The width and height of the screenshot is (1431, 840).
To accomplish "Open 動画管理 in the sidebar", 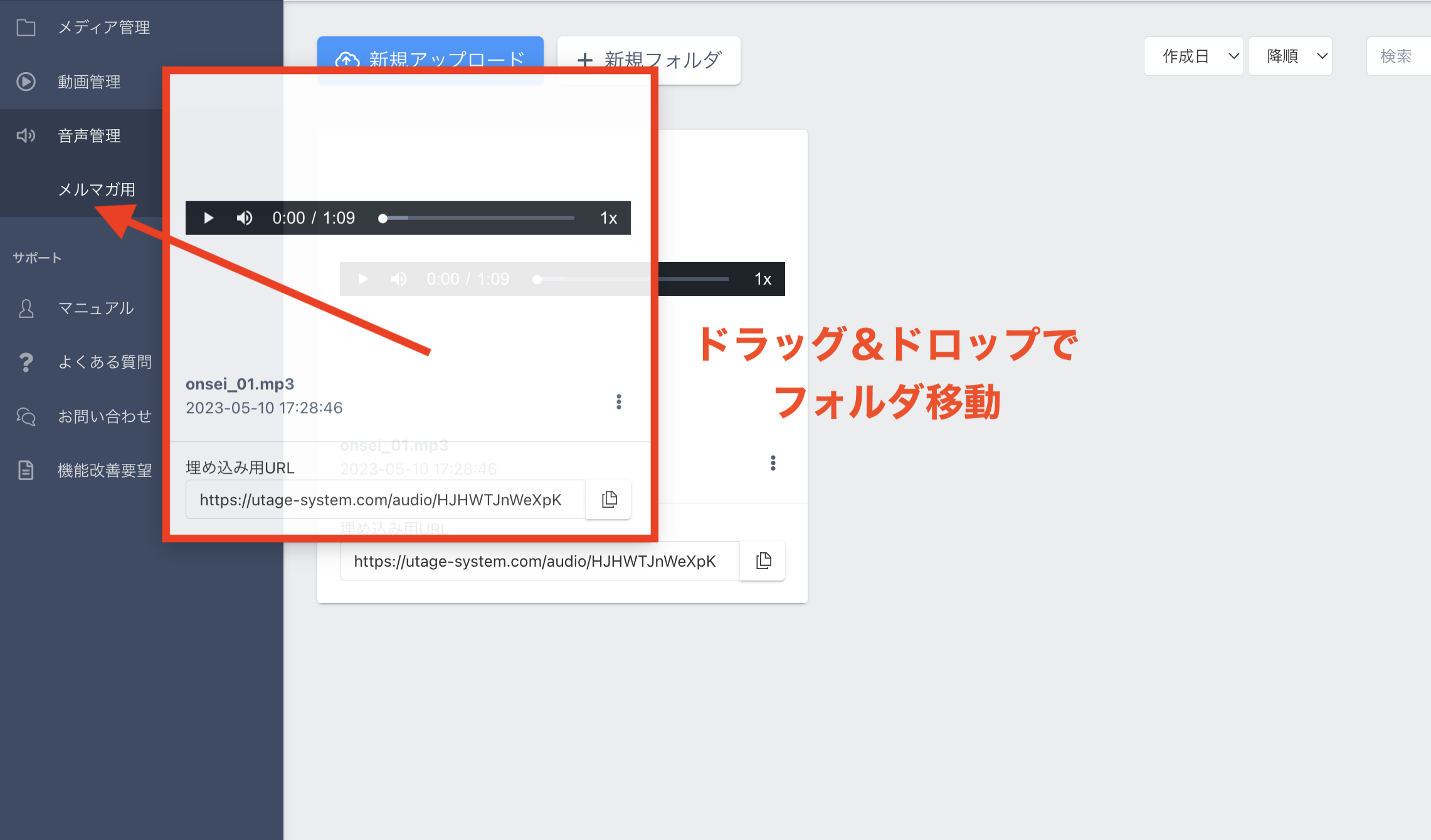I will [x=89, y=81].
